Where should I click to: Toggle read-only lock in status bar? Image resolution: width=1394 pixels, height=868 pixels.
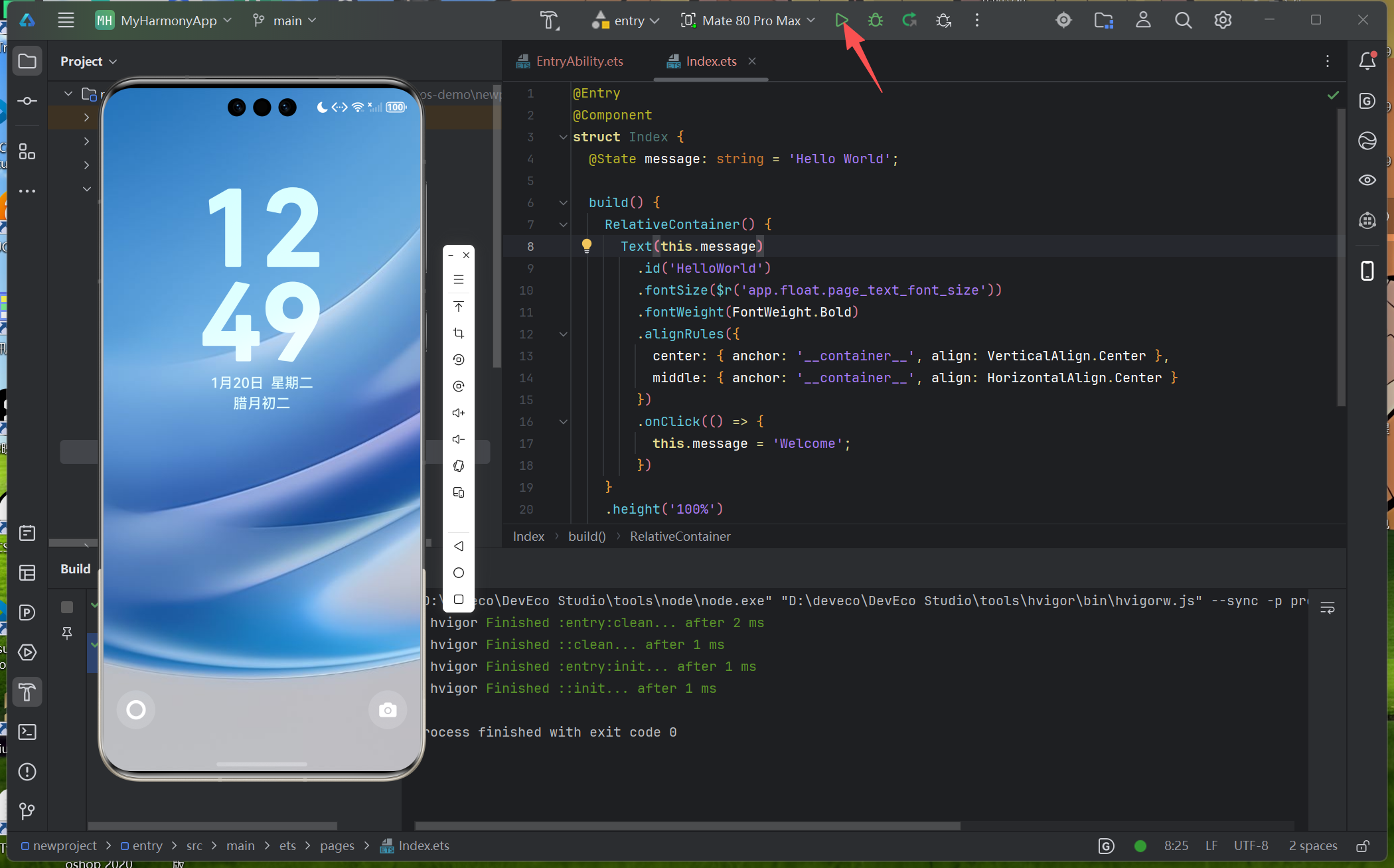(1363, 846)
